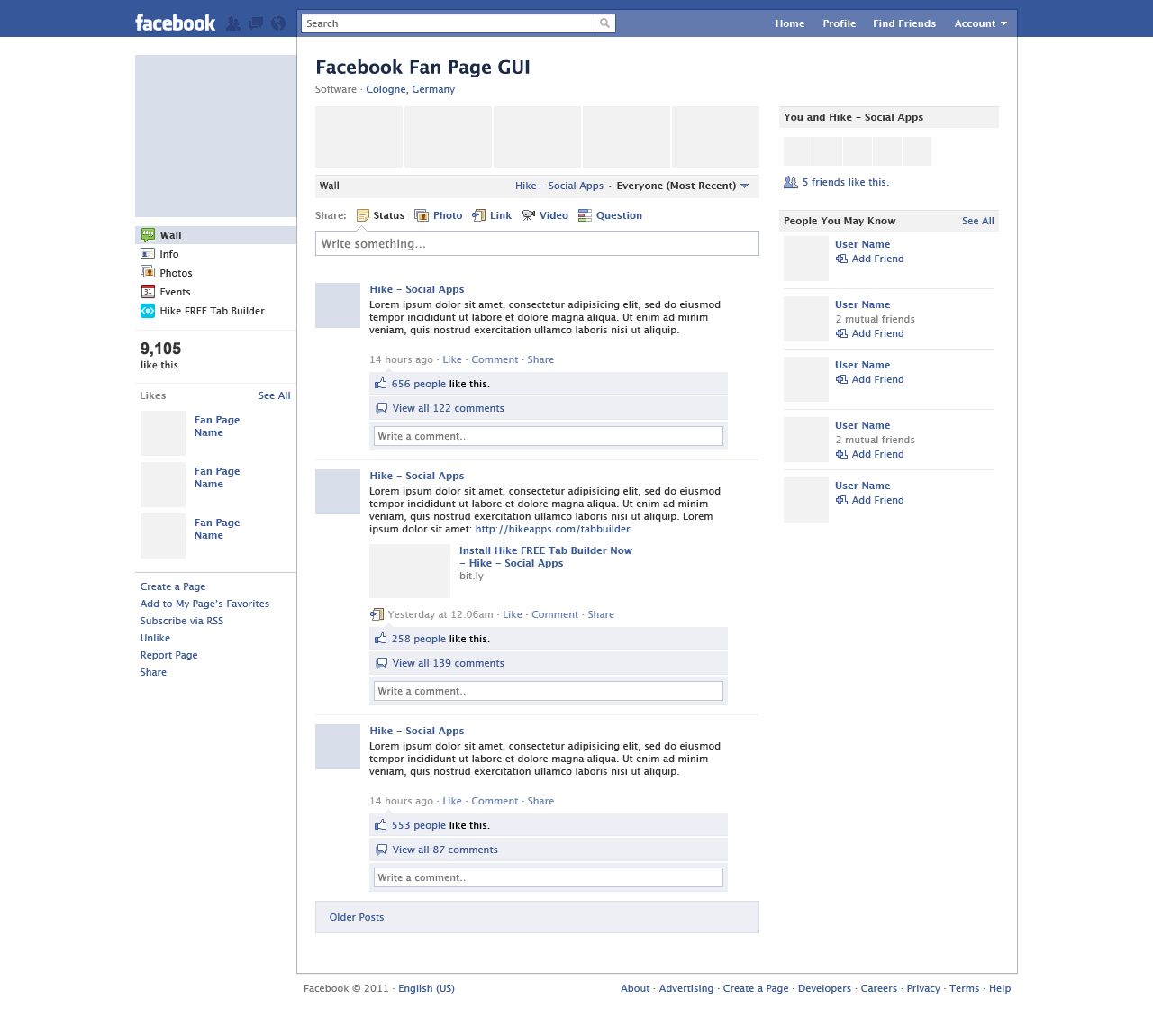Image resolution: width=1153 pixels, height=1036 pixels.
Task: Open Everyone (Most Recent) filter dropdown
Action: 683,186
